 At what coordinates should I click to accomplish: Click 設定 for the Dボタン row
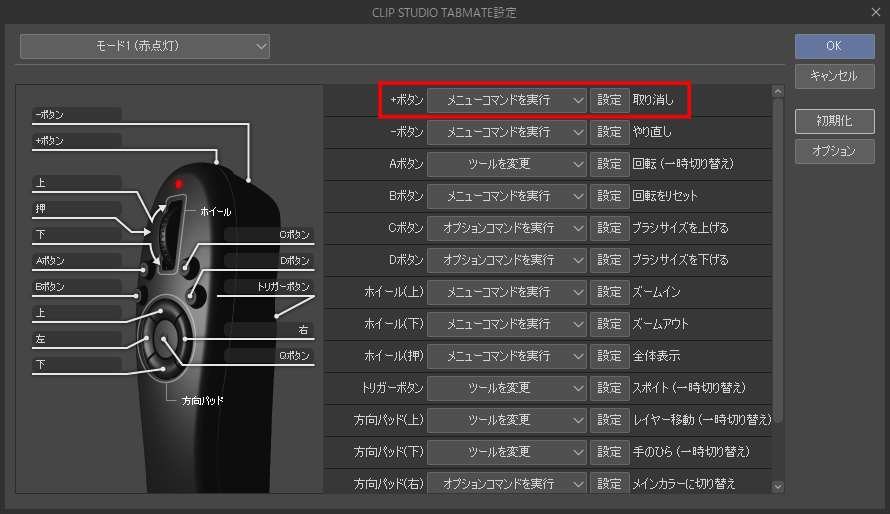pos(610,260)
